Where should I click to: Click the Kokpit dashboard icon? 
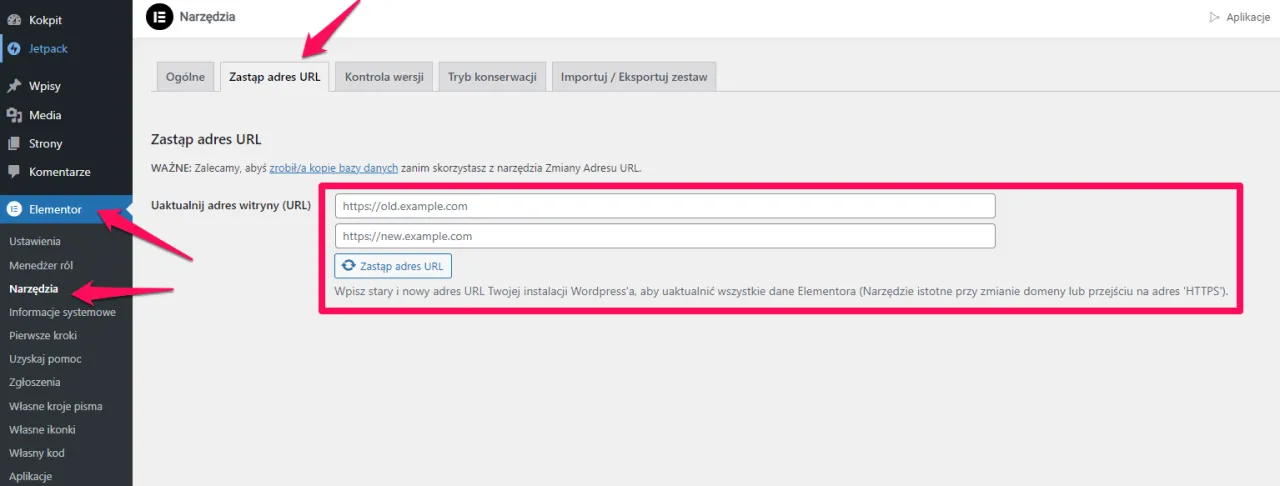coord(14,20)
